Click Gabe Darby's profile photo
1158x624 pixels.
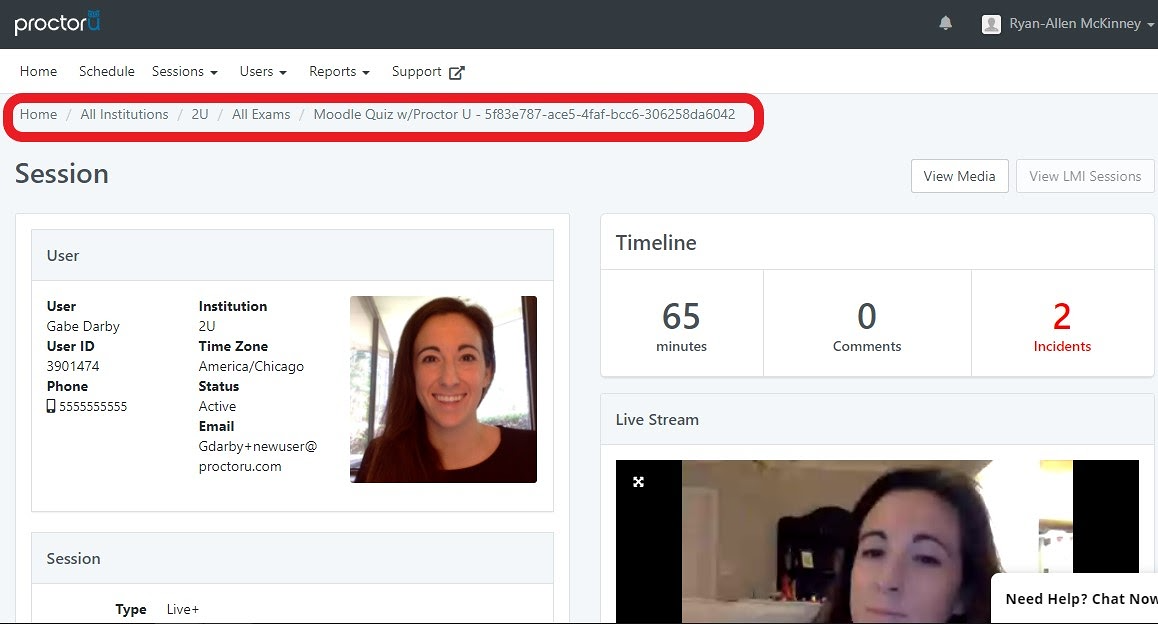443,389
